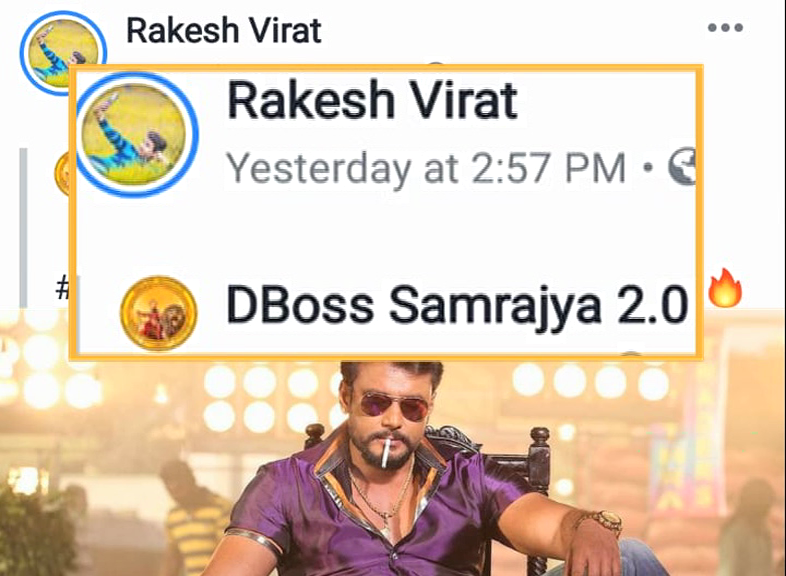The image size is (786, 576).
Task: Click the dot separator after the timestamp
Action: pyautogui.click(x=648, y=166)
